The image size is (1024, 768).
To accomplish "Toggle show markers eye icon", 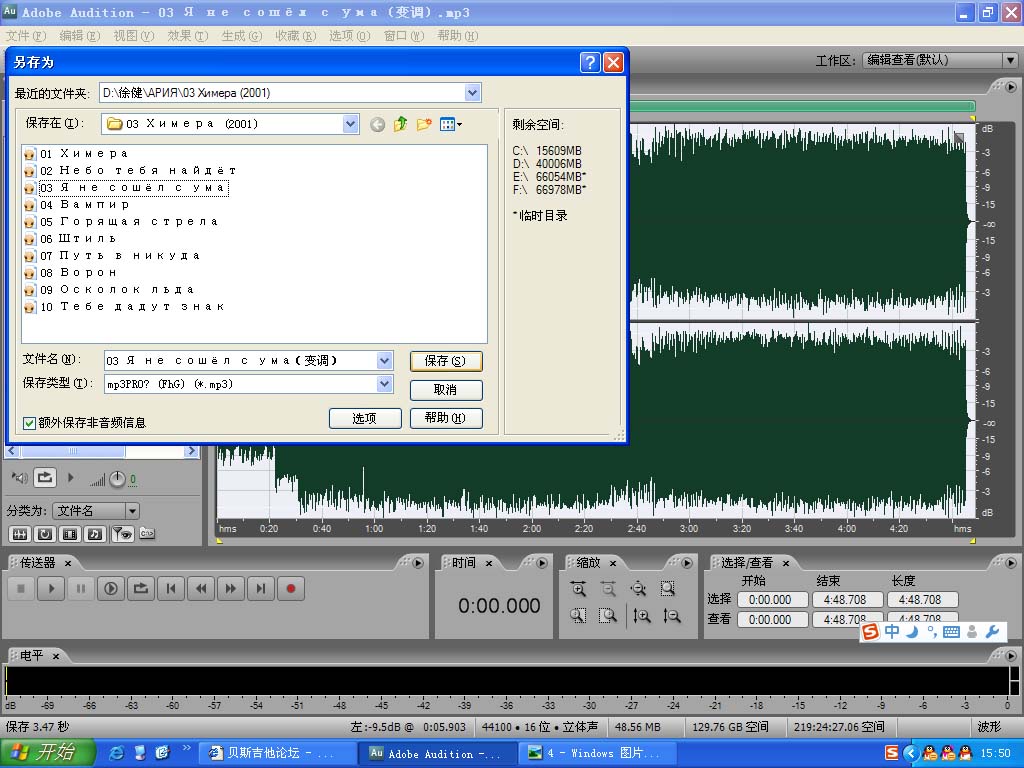I will tap(122, 534).
